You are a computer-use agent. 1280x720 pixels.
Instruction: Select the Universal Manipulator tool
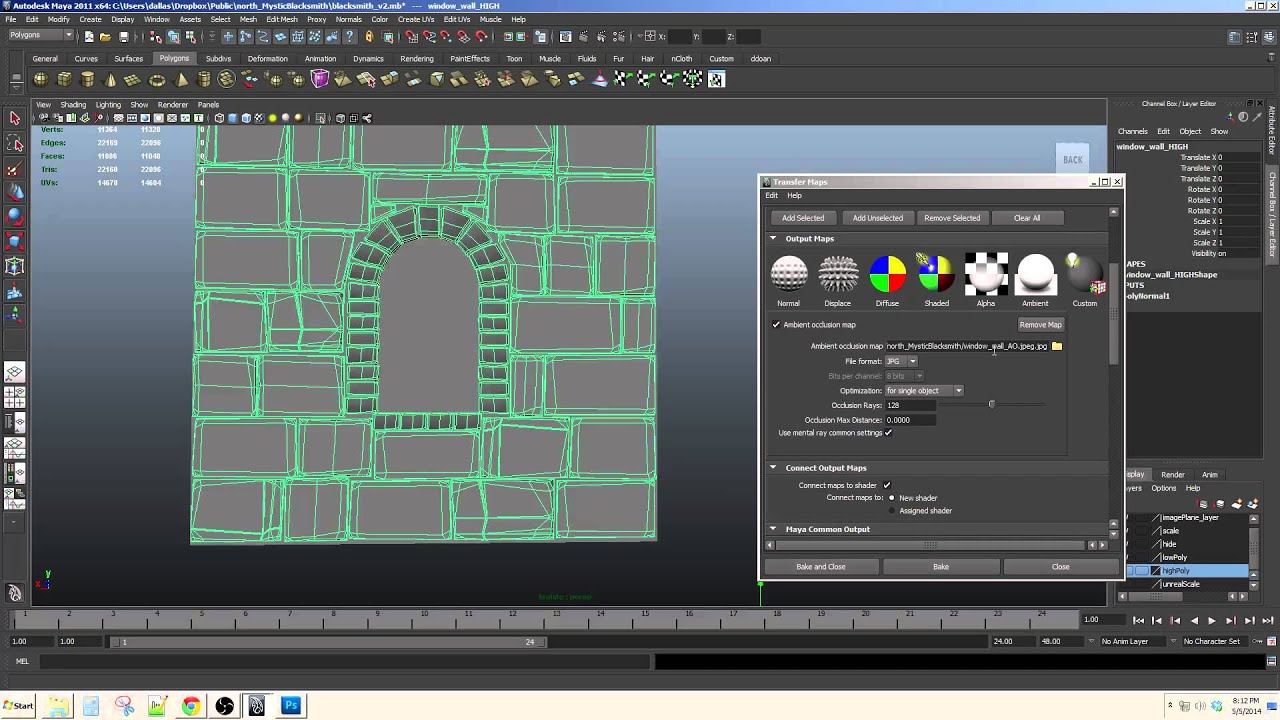click(15, 266)
